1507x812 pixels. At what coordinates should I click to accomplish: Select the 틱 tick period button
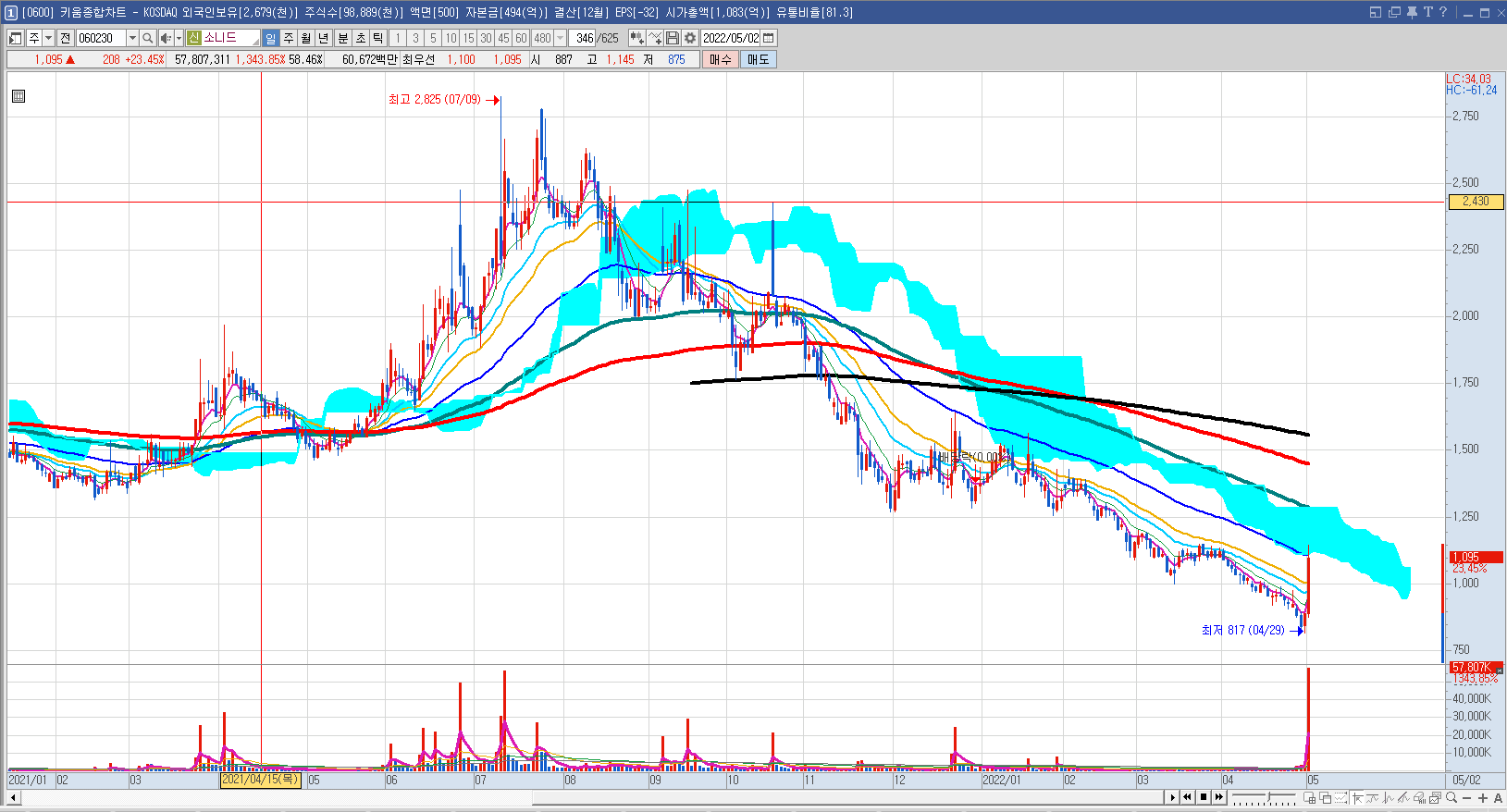tap(377, 38)
